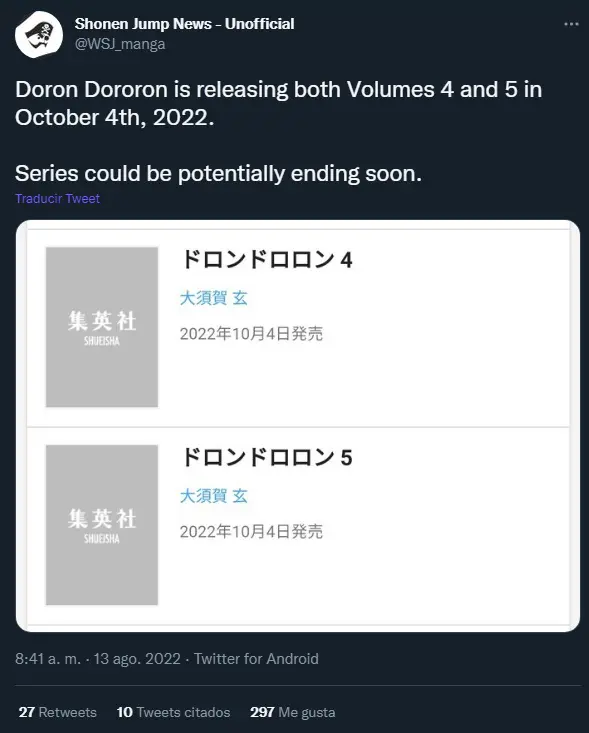View the 27 Retweets list
Viewport: 589px width, 733px height.
click(57, 712)
